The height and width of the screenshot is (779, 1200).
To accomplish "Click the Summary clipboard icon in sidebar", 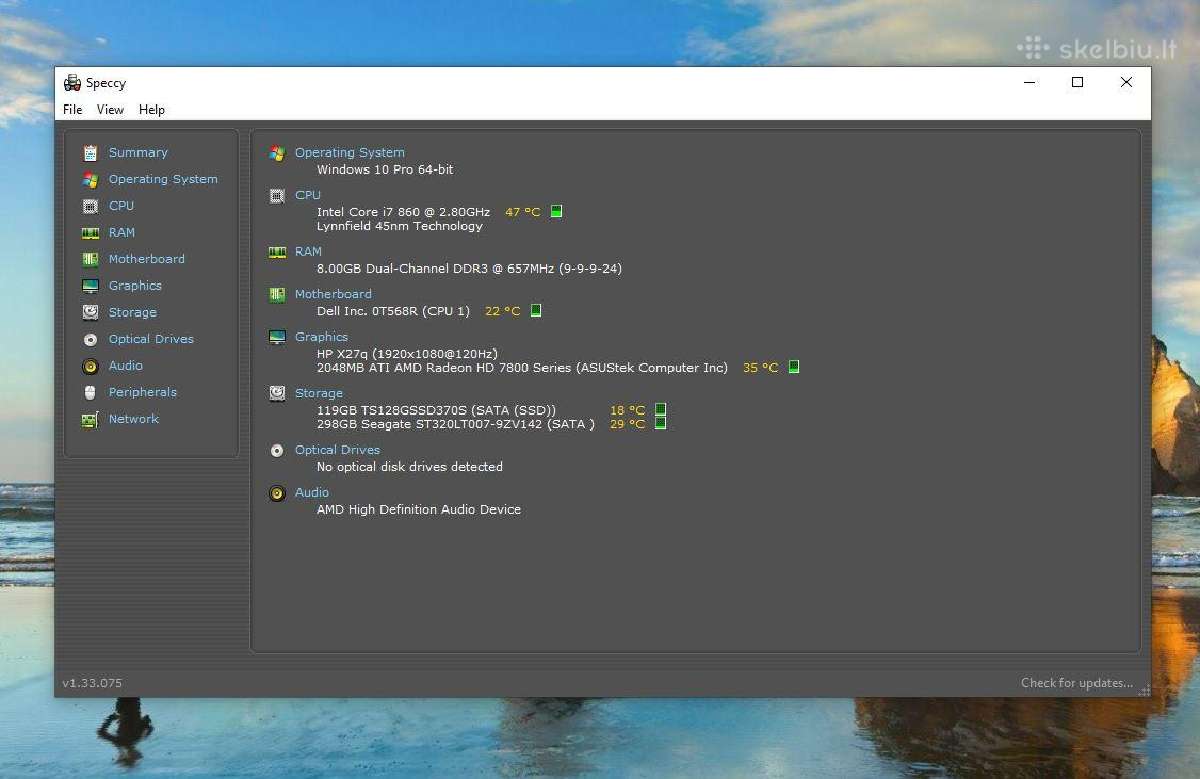I will 90,153.
